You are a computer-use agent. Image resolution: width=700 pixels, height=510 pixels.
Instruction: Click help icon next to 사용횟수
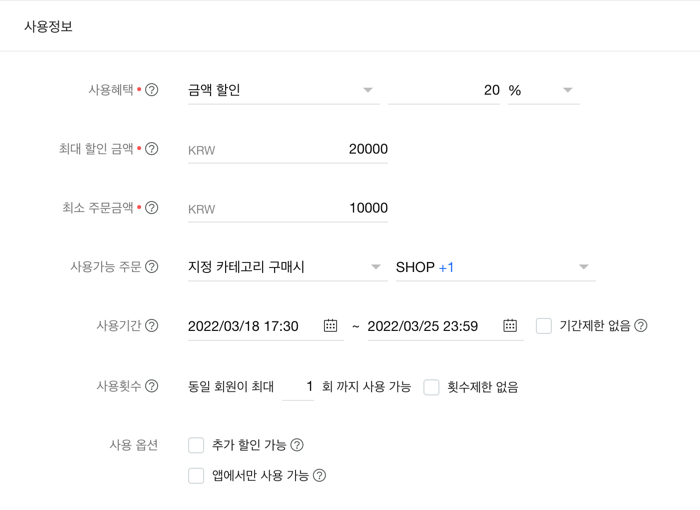[152, 385]
